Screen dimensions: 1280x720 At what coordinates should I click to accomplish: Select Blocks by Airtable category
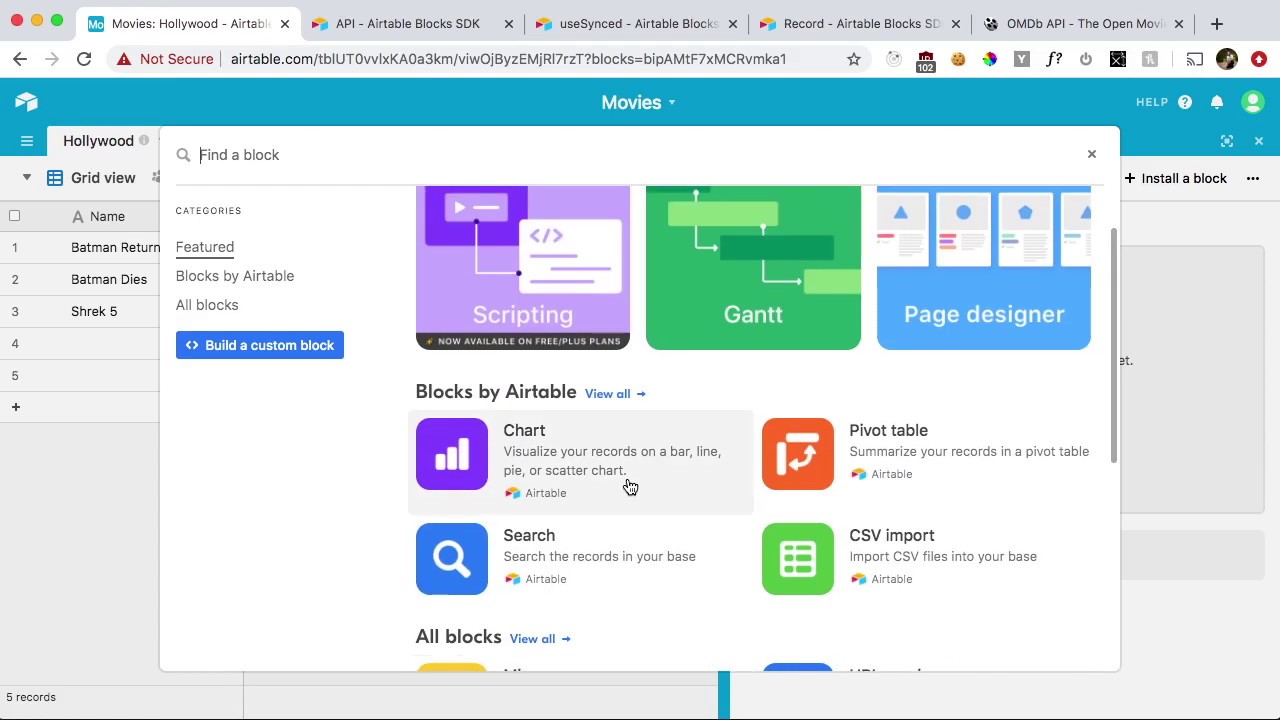tap(235, 276)
